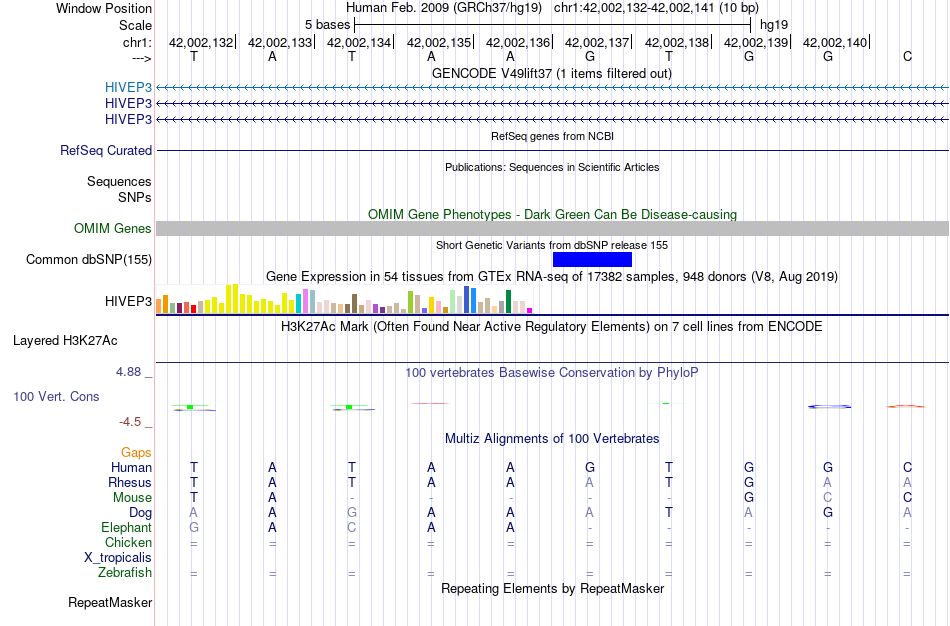Click the HIVEP3 label beside GTEx chart
950x626 pixels.
(x=128, y=301)
